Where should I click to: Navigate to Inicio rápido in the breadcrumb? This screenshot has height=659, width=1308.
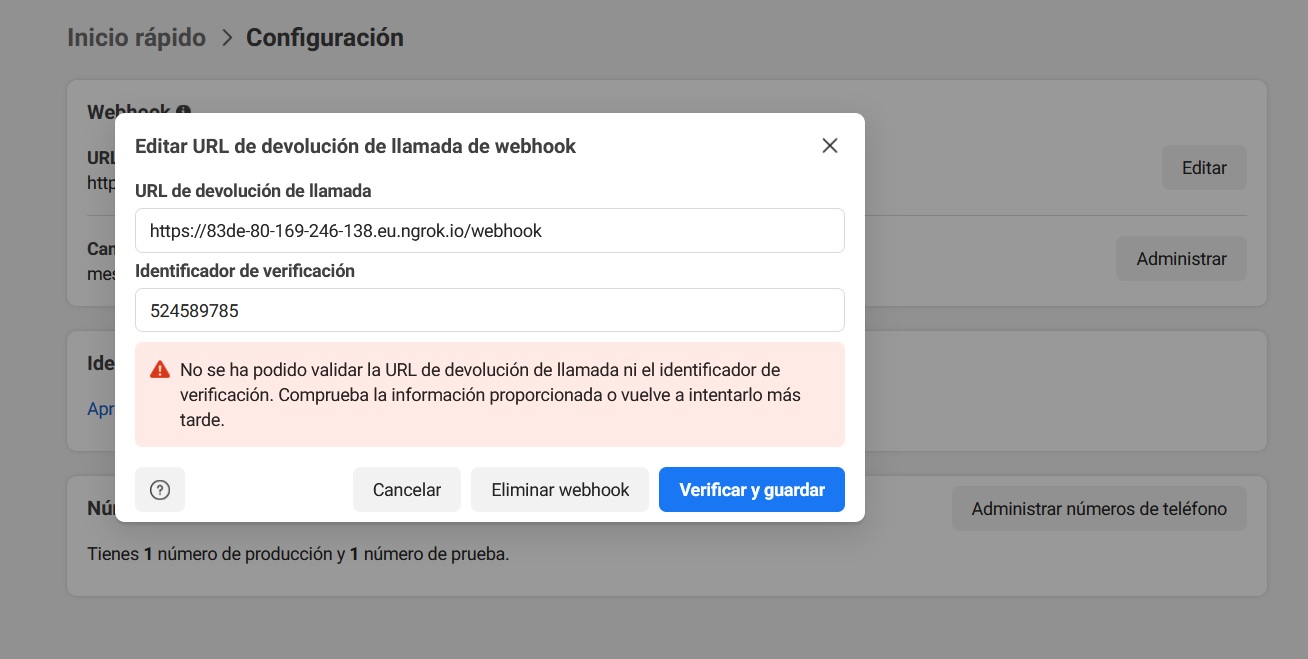click(136, 37)
